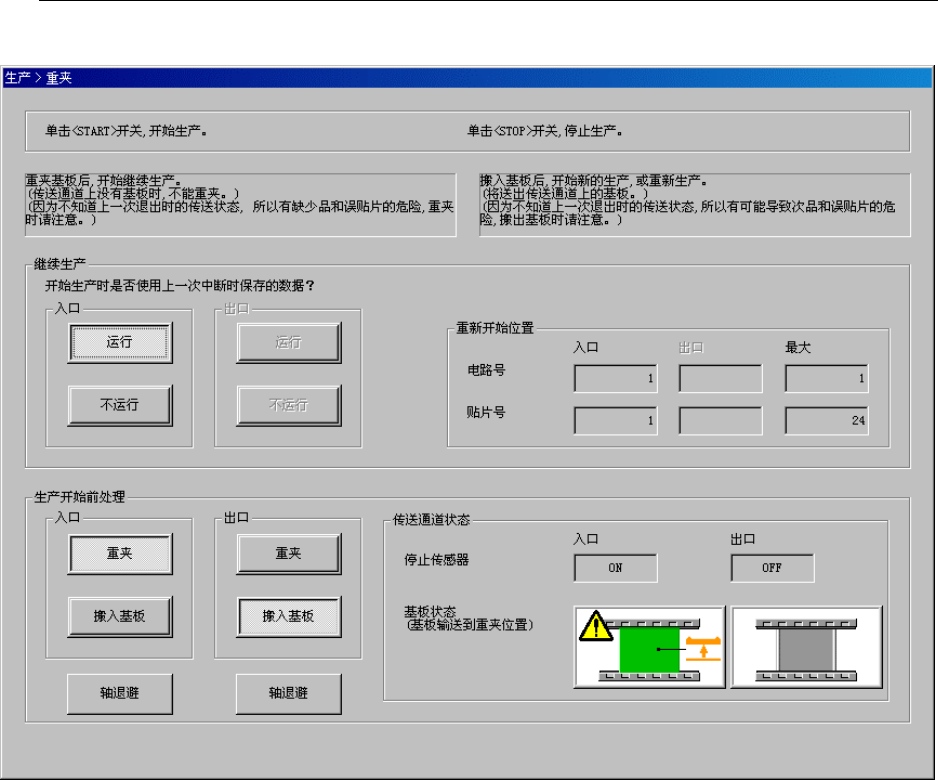Select 贴片号 入口 value field

616,421
